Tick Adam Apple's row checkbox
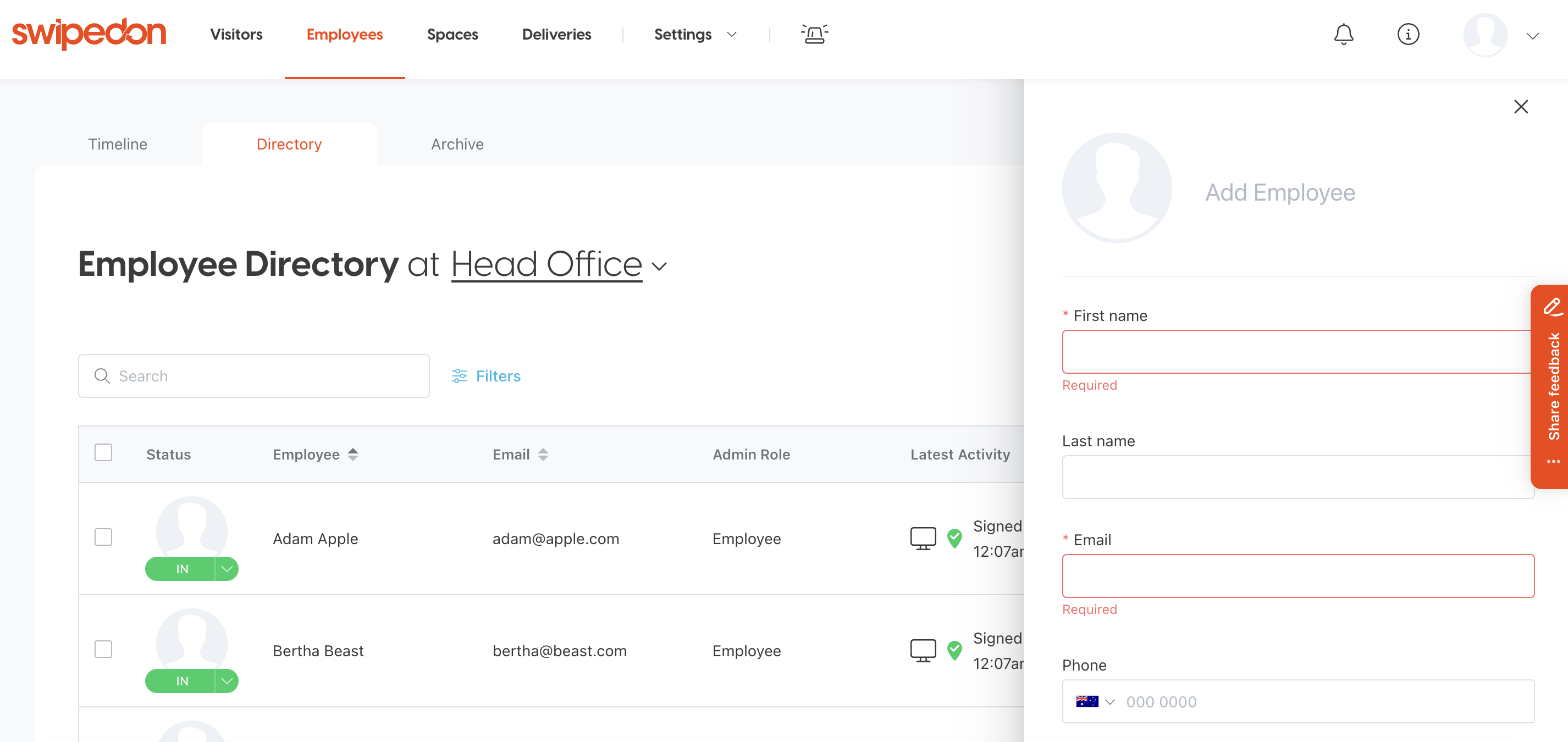The width and height of the screenshot is (1568, 742). tap(103, 537)
